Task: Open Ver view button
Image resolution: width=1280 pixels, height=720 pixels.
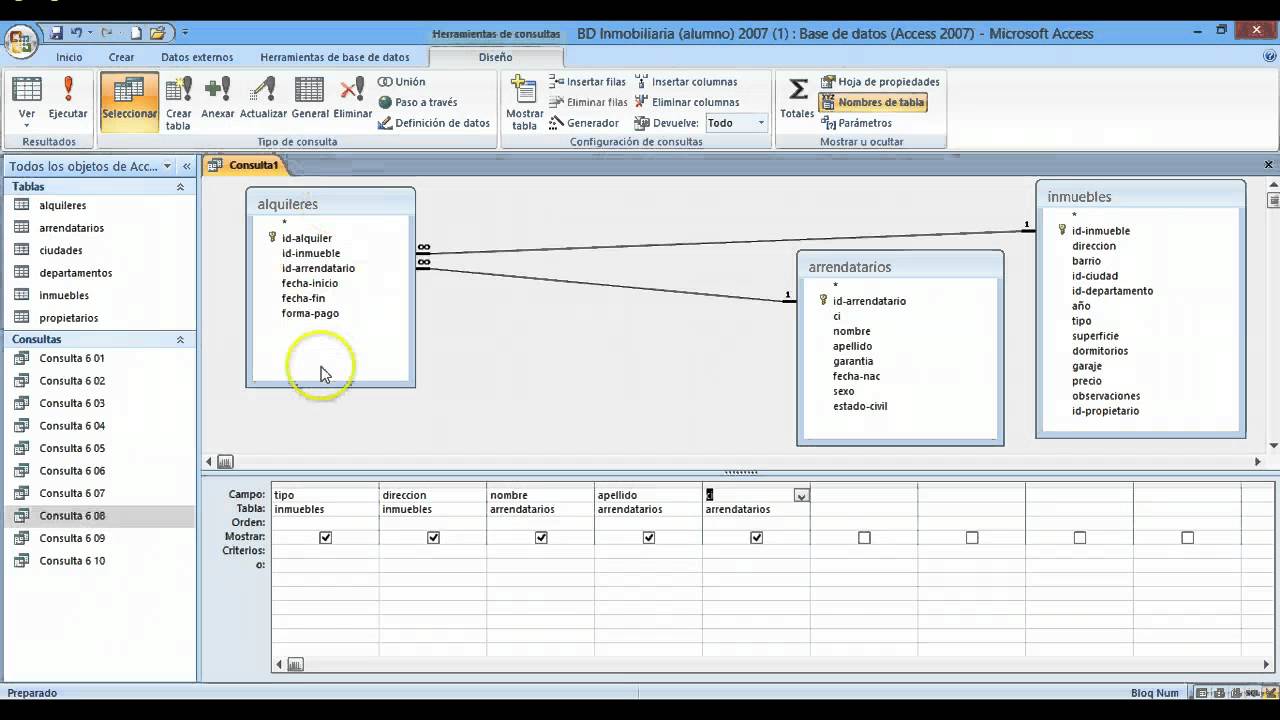Action: pos(26,101)
